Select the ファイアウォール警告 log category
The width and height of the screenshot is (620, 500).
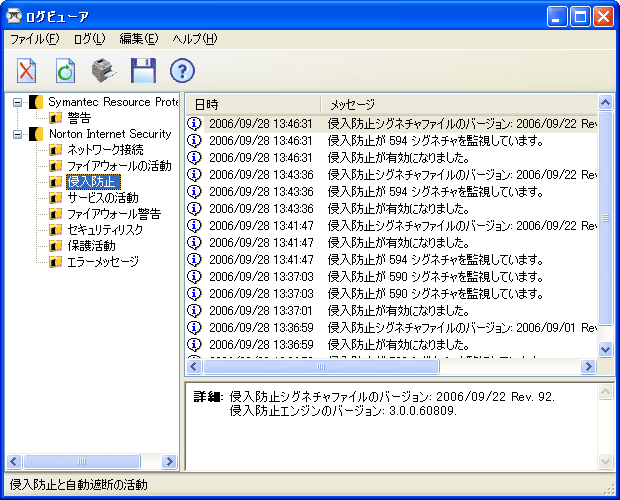pyautogui.click(x=114, y=214)
